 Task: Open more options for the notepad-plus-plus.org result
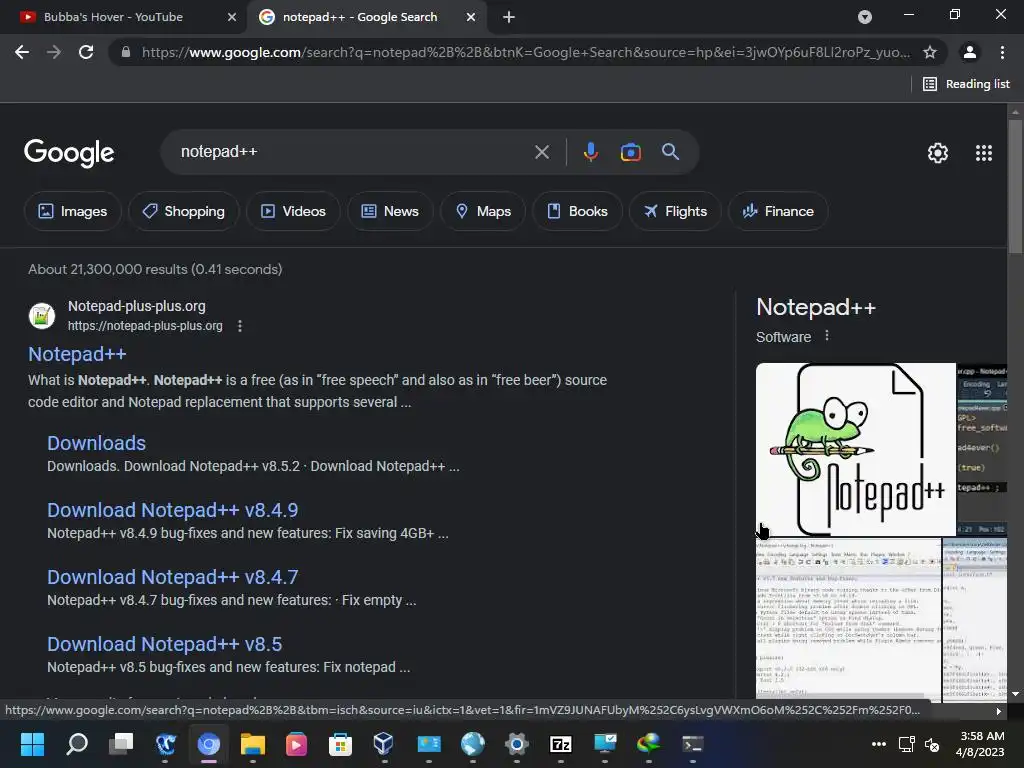[x=240, y=326]
